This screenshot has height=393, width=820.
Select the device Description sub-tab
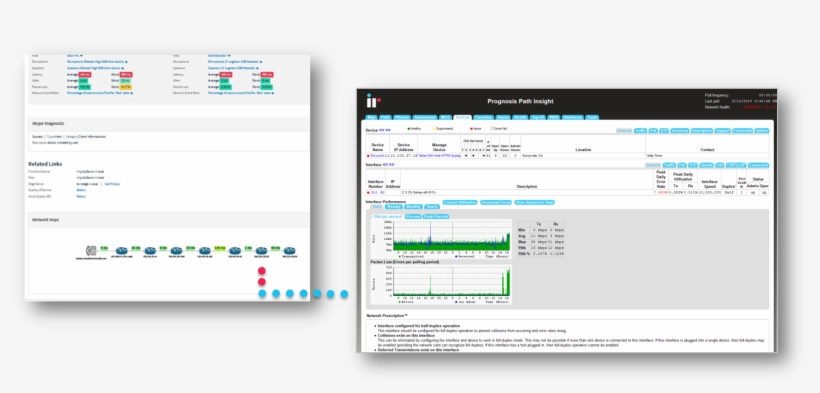pos(702,130)
